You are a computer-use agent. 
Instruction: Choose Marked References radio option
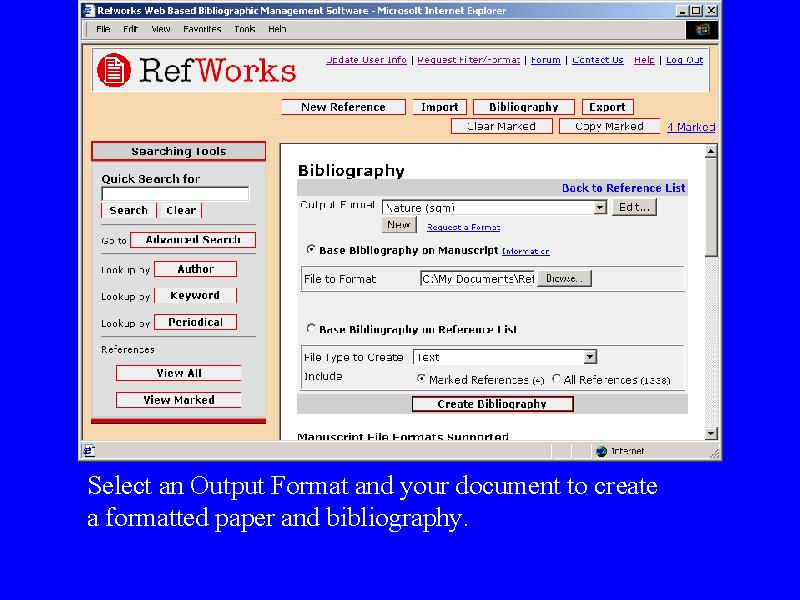pyautogui.click(x=421, y=379)
